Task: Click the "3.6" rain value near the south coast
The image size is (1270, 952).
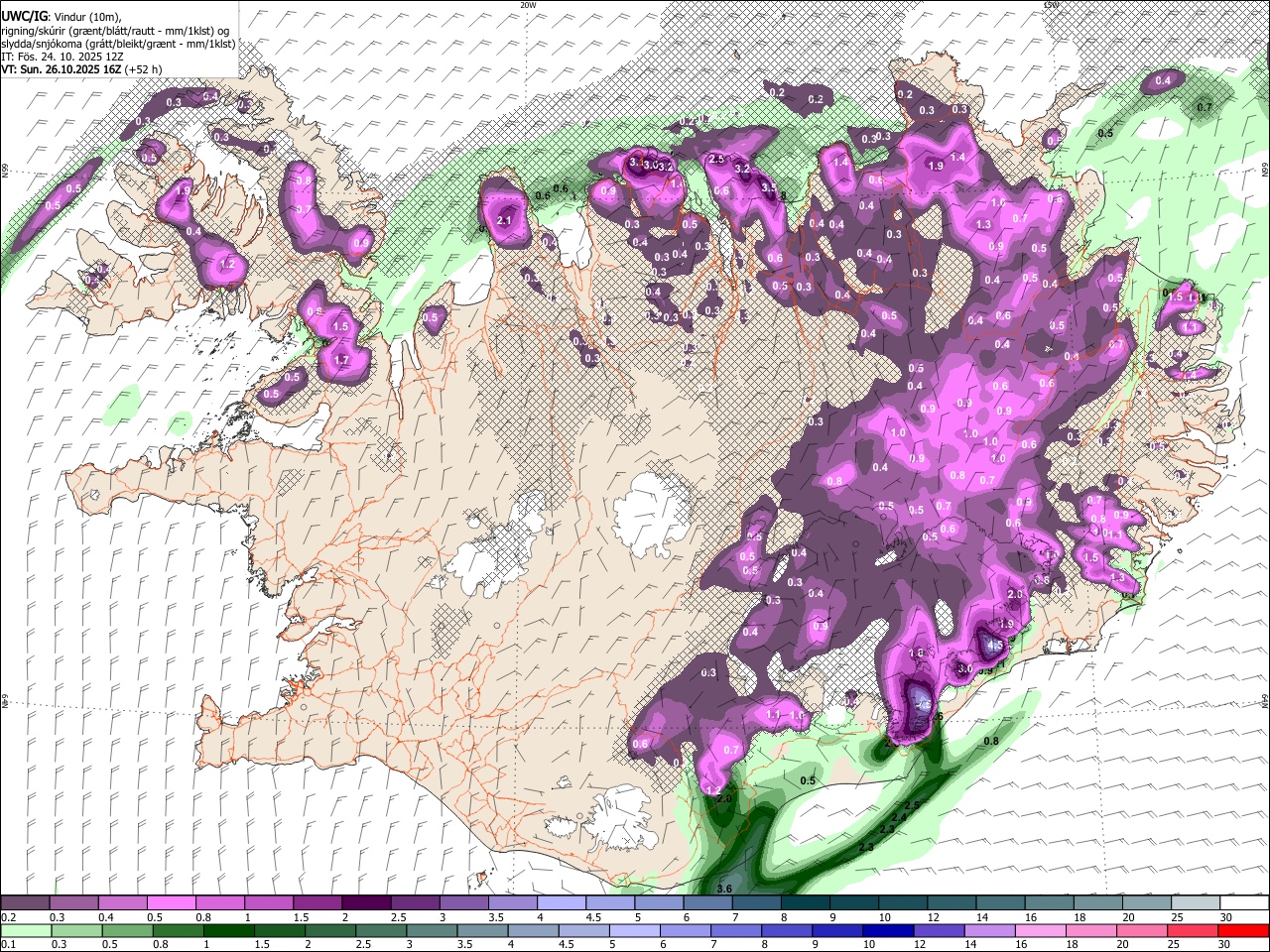Action: [x=723, y=889]
